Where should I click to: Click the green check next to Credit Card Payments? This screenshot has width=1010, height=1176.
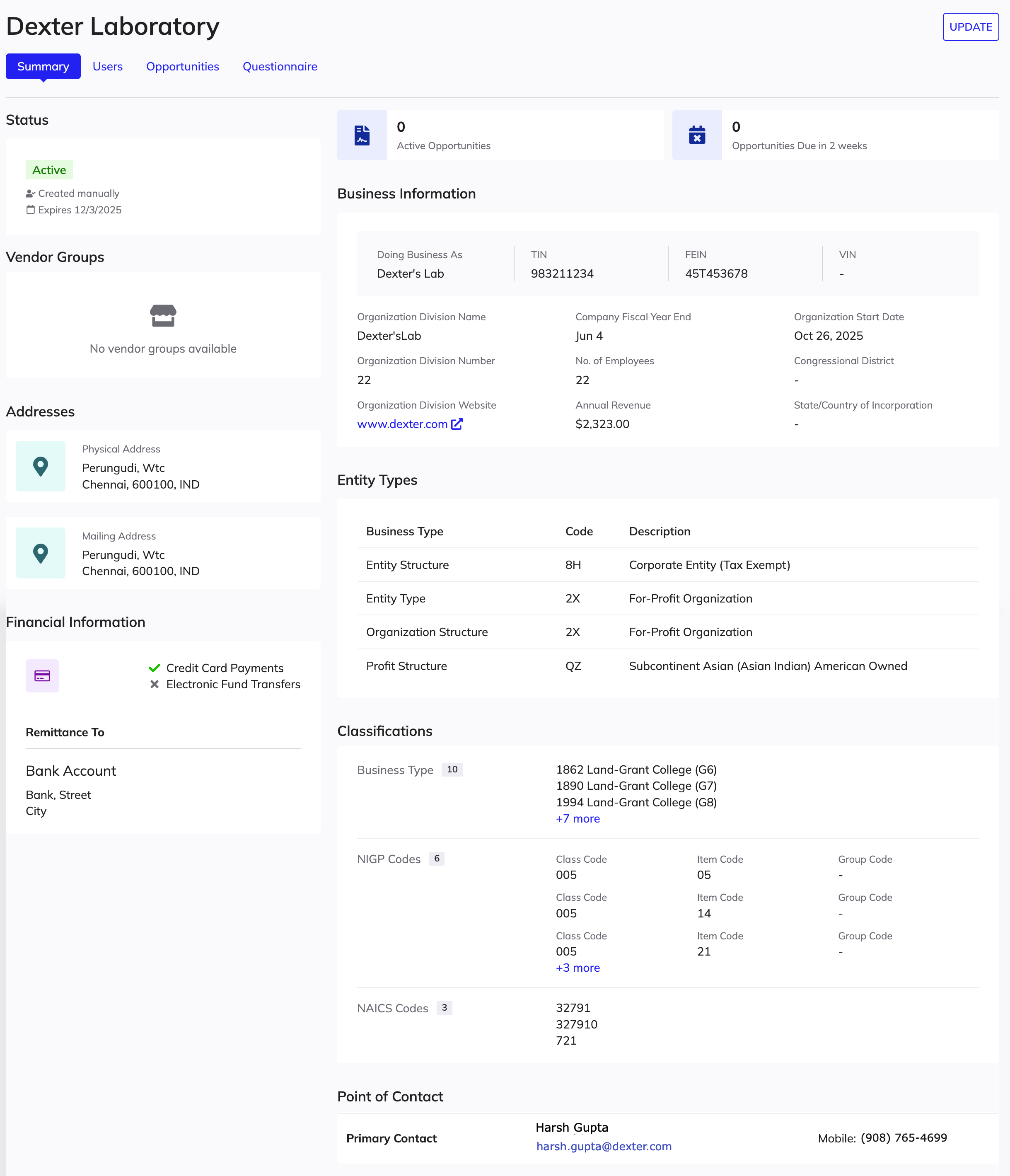[155, 668]
